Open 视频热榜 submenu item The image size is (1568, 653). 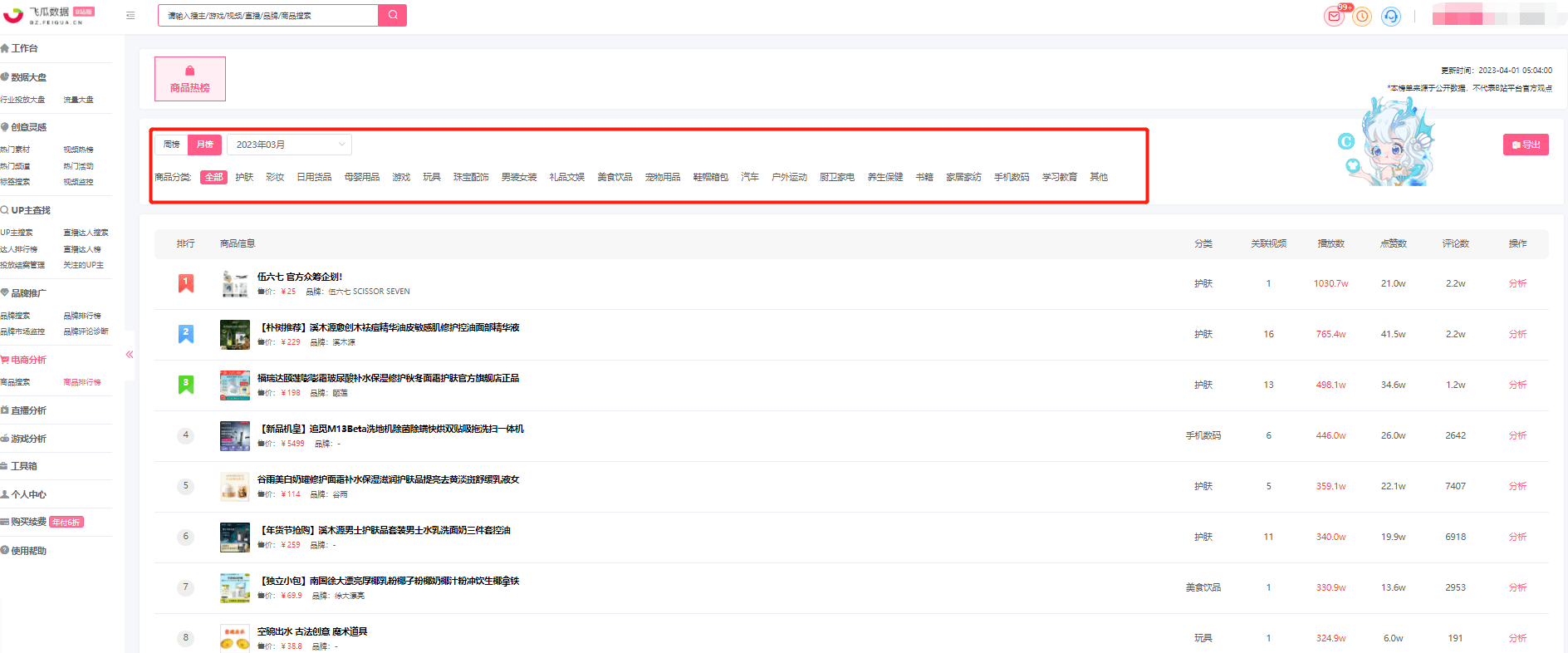click(x=78, y=150)
